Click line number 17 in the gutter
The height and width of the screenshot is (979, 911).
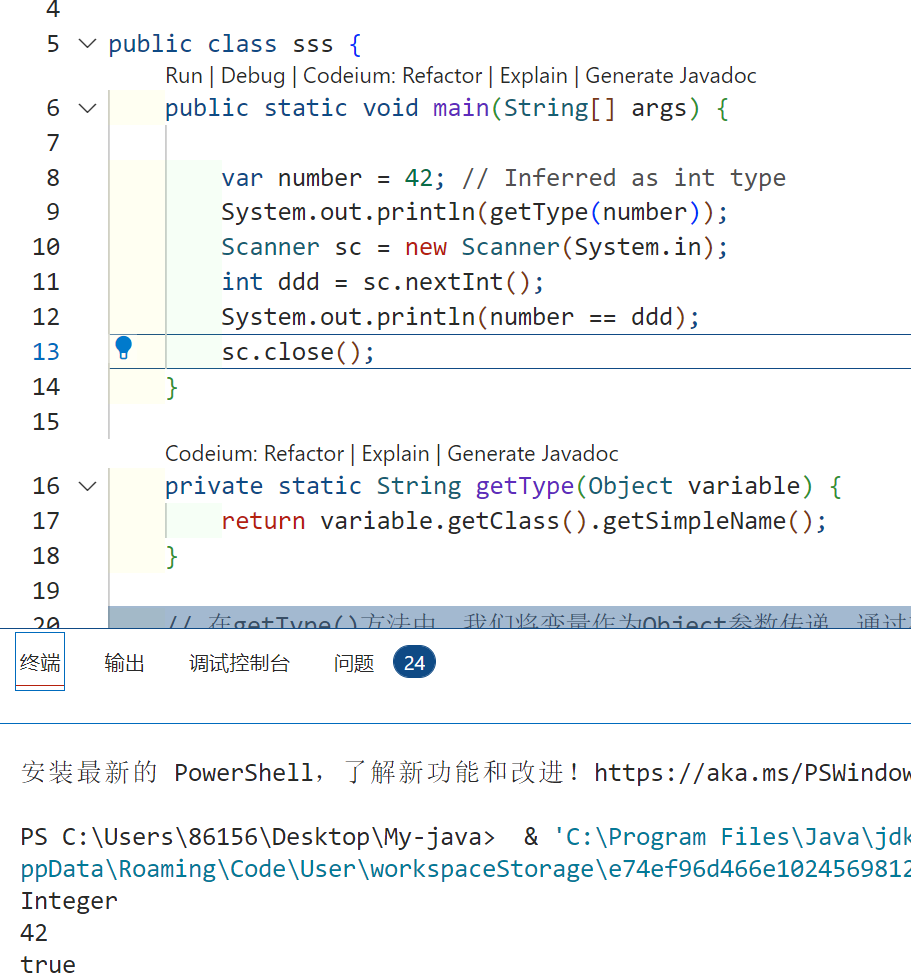[x=46, y=521]
